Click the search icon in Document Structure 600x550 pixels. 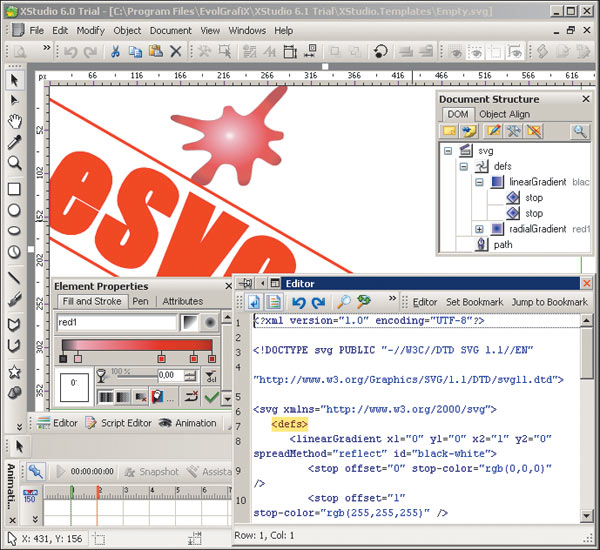[579, 132]
